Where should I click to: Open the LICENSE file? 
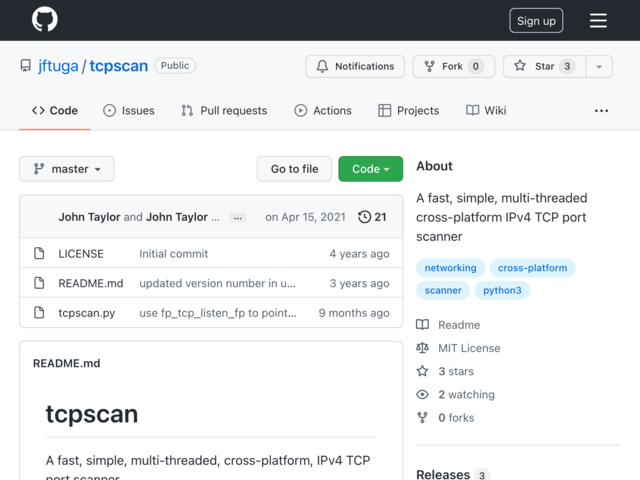tap(81, 254)
